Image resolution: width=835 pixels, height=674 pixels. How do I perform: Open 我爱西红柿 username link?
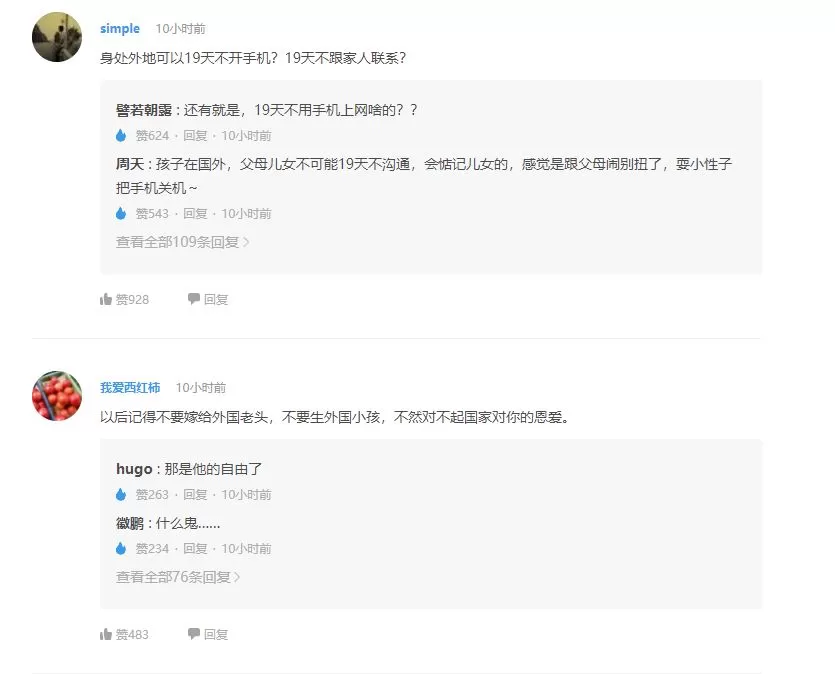pos(130,388)
